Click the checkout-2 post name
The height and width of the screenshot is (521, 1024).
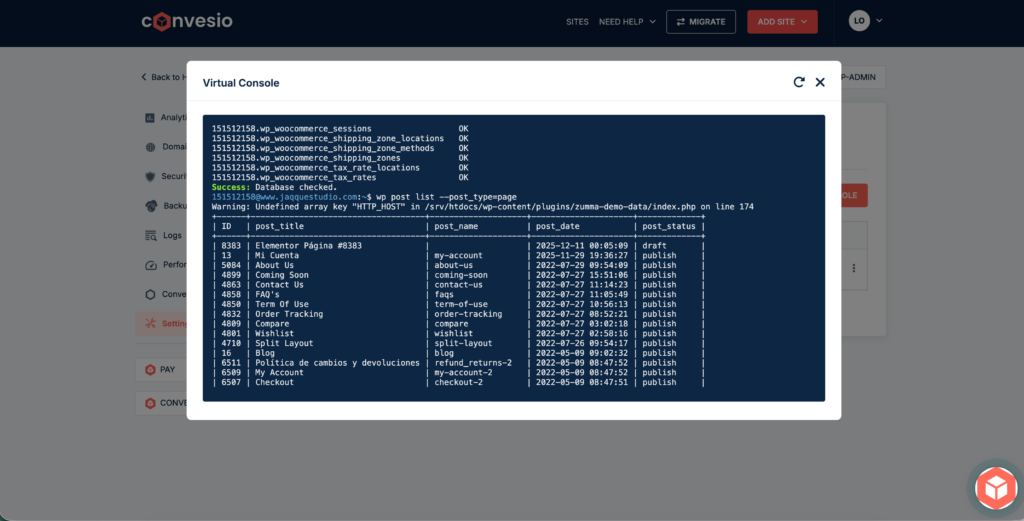pos(458,383)
